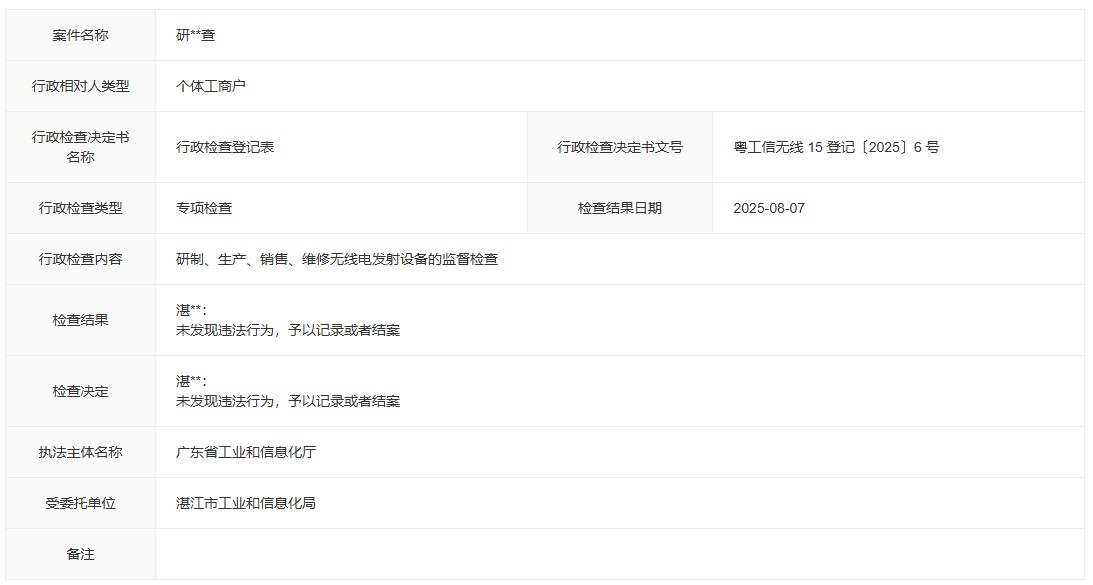
Task: Select the 个体工商户 value text
Action: coord(211,86)
